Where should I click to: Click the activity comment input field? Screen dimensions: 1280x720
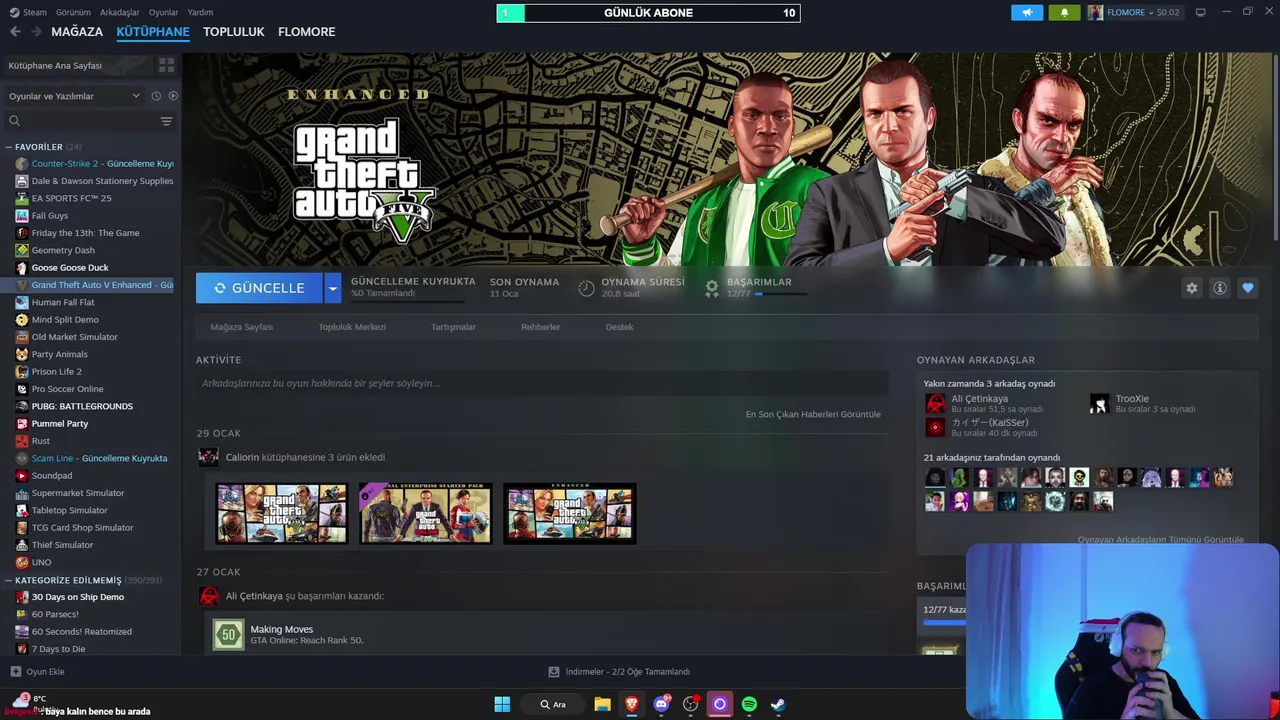(542, 383)
